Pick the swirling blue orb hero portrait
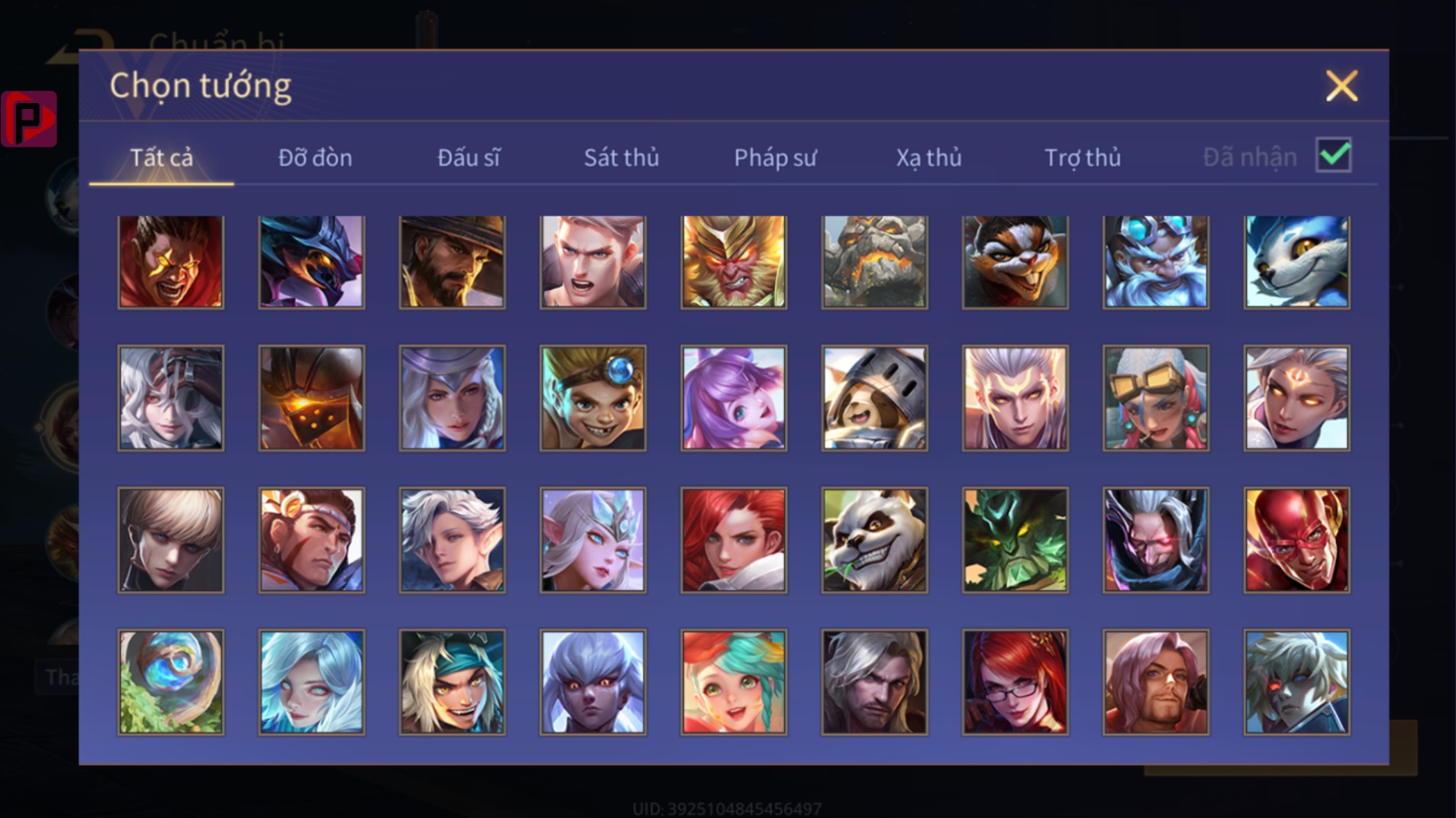Screen dimensions: 1456x818 tap(170, 682)
